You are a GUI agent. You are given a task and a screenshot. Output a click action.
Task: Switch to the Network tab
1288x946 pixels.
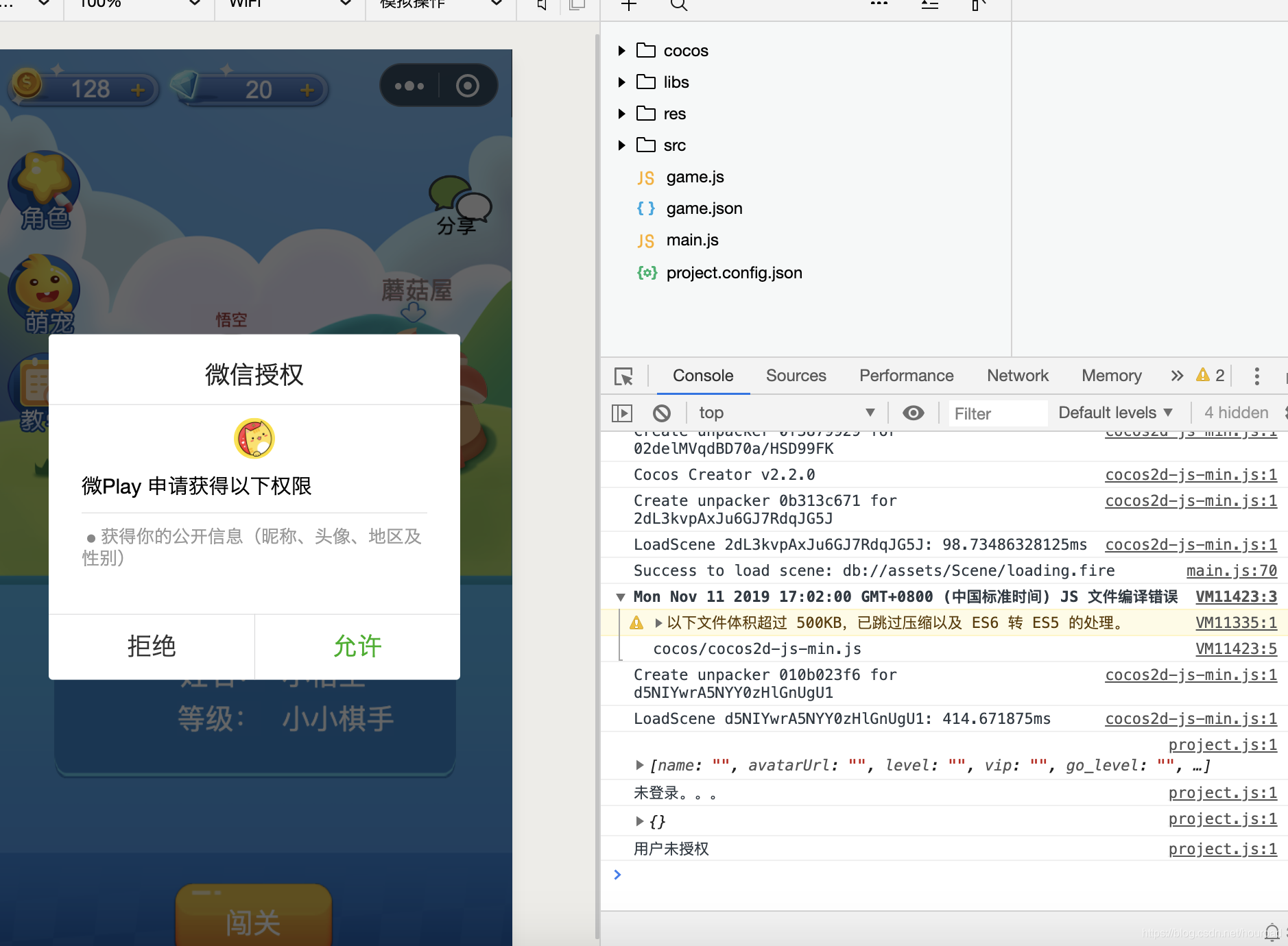point(1016,376)
